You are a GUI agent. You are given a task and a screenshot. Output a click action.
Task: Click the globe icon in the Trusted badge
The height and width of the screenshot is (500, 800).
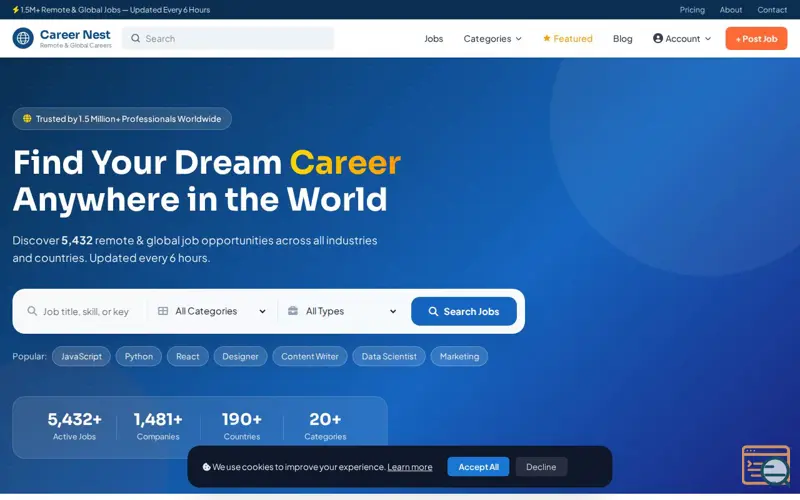point(27,118)
